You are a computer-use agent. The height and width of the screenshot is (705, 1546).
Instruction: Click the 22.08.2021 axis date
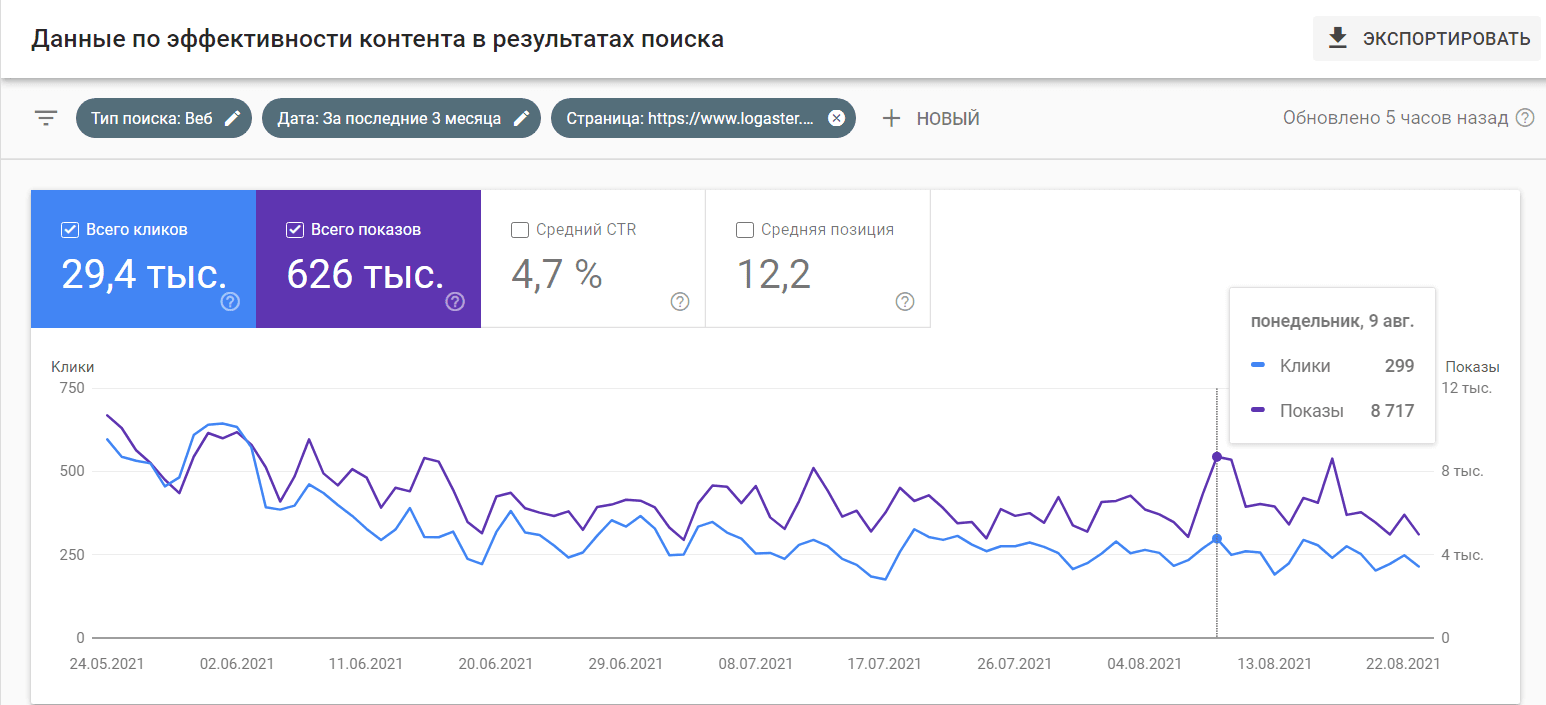1402,663
